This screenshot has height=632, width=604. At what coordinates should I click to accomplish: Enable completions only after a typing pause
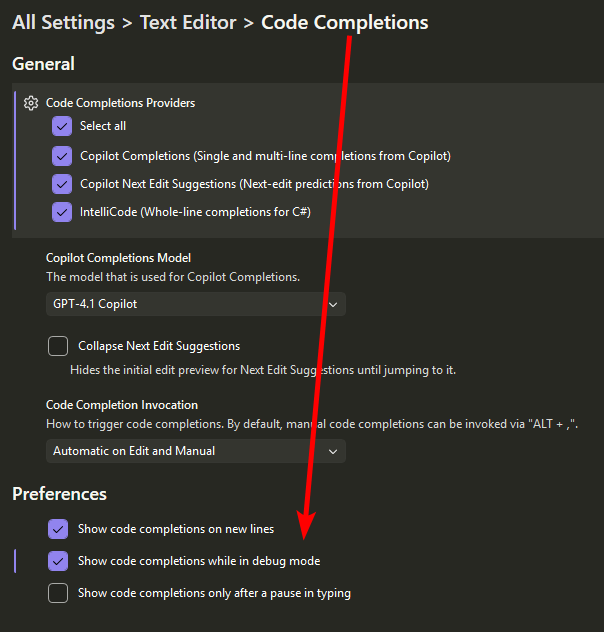58,593
